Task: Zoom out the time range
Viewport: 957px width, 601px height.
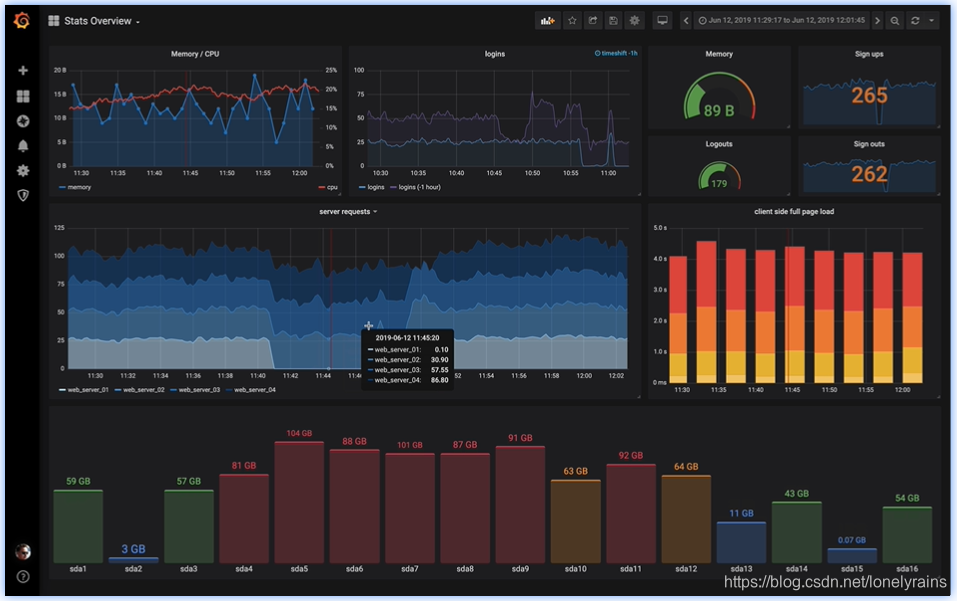Action: [895, 21]
